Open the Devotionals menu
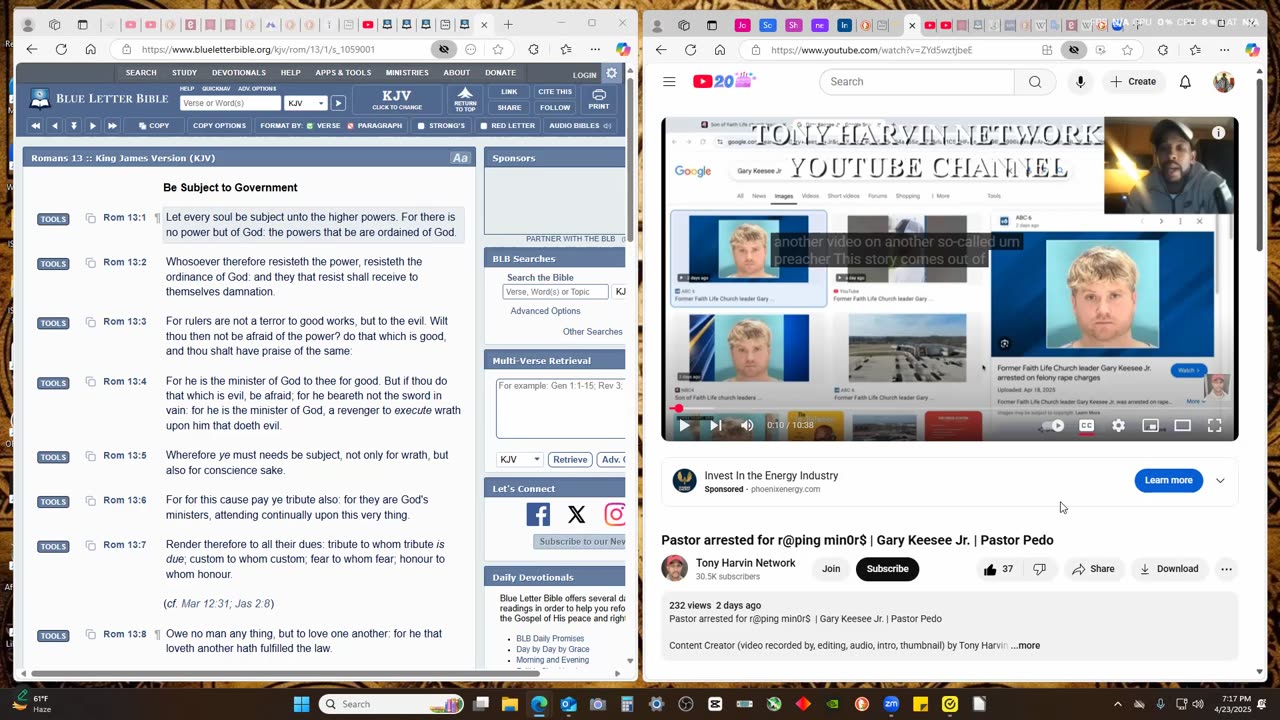This screenshot has height=720, width=1280. click(x=239, y=73)
